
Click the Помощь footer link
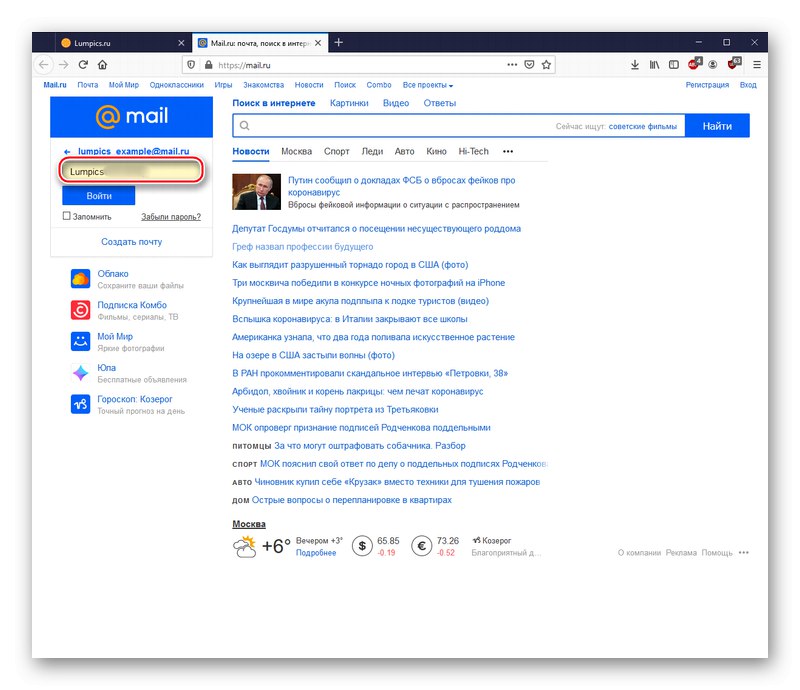[x=717, y=553]
